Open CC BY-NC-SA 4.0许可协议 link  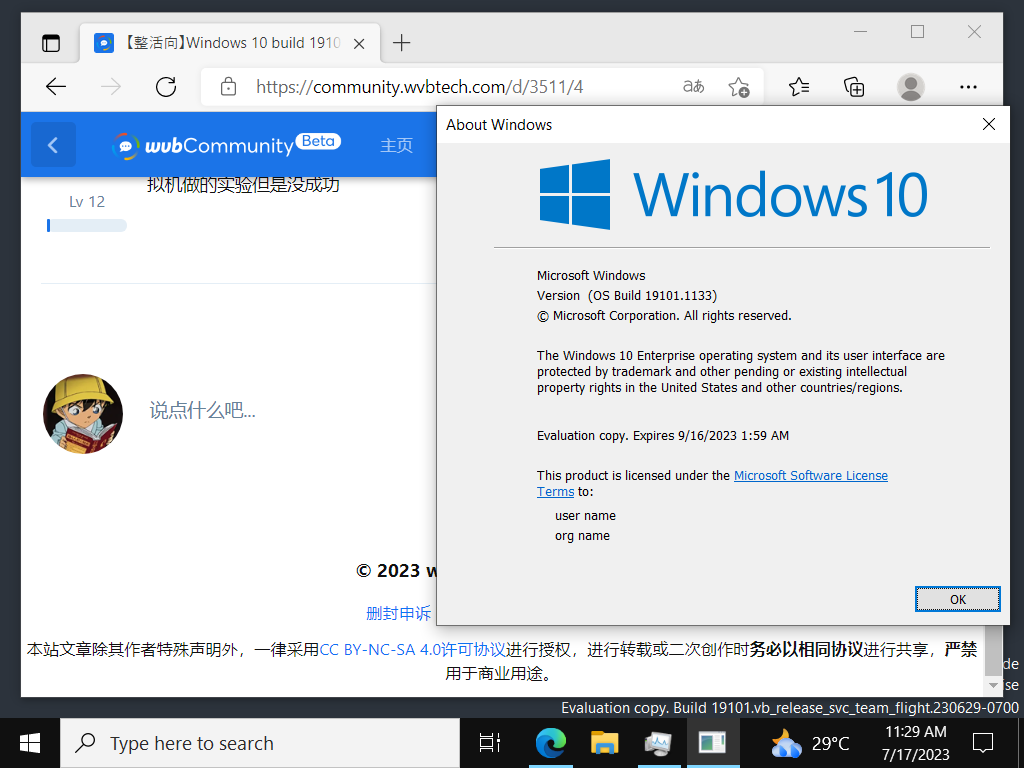[x=413, y=650]
